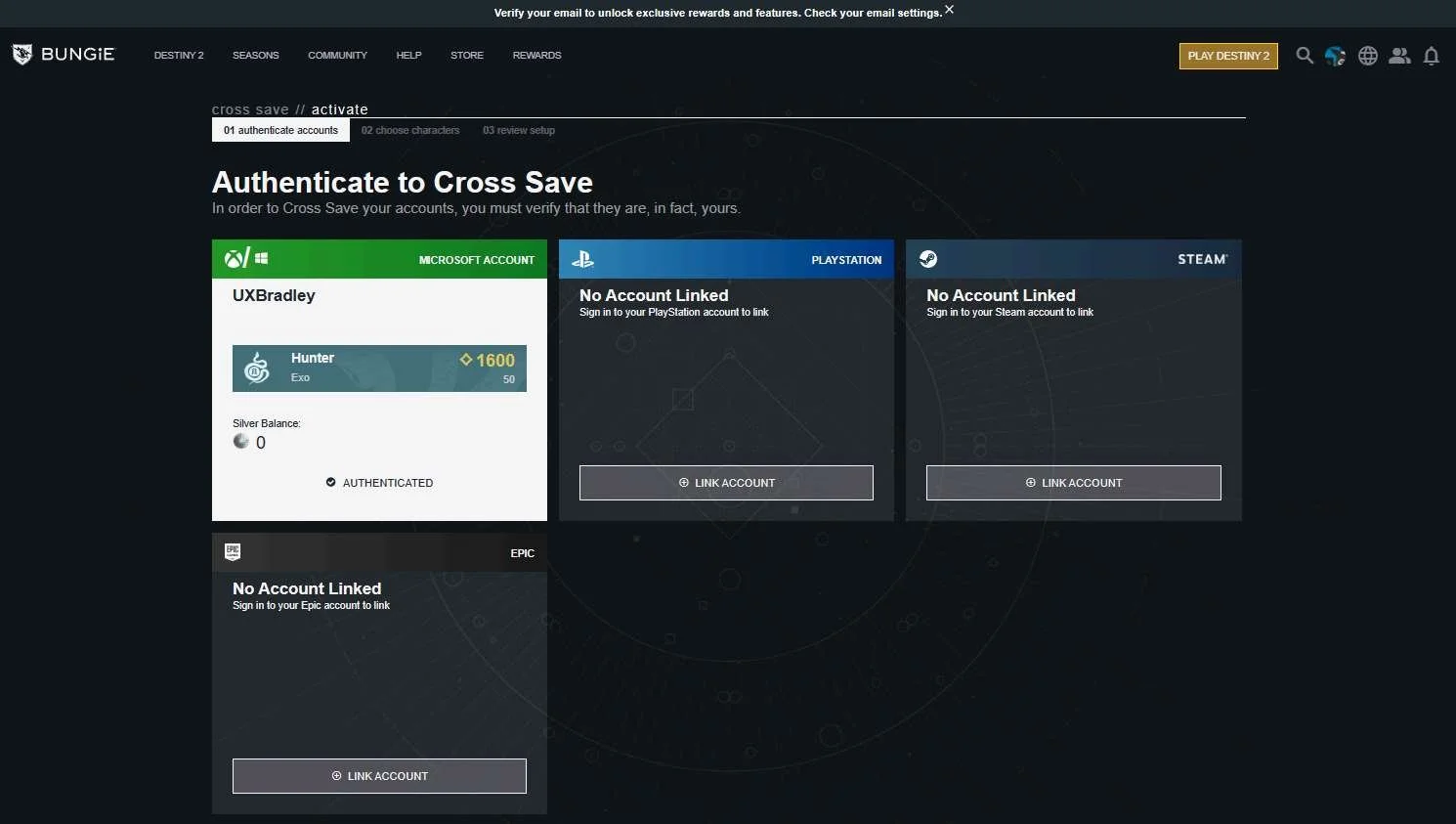Click the Hunter Exo character banner

pyautogui.click(x=379, y=369)
